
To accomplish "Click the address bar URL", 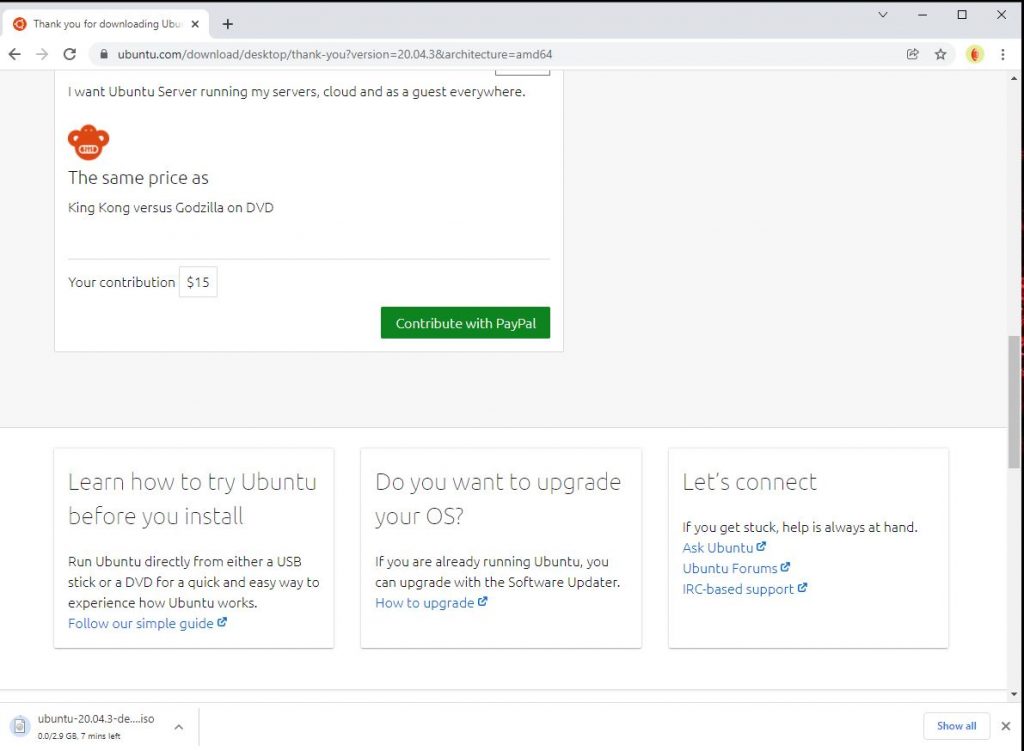I will (334, 54).
